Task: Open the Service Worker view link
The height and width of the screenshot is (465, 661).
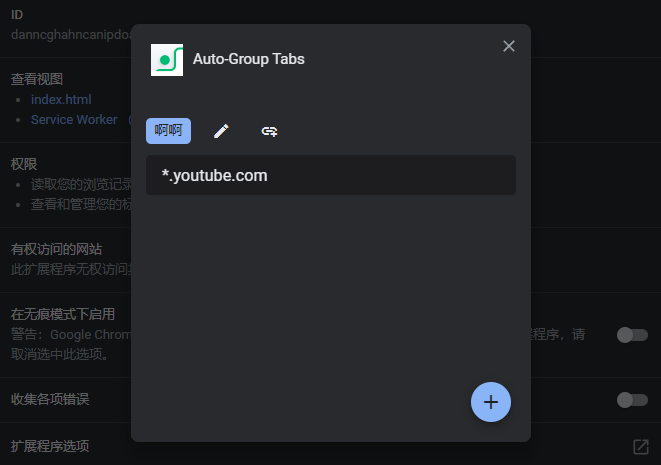Action: point(74,120)
